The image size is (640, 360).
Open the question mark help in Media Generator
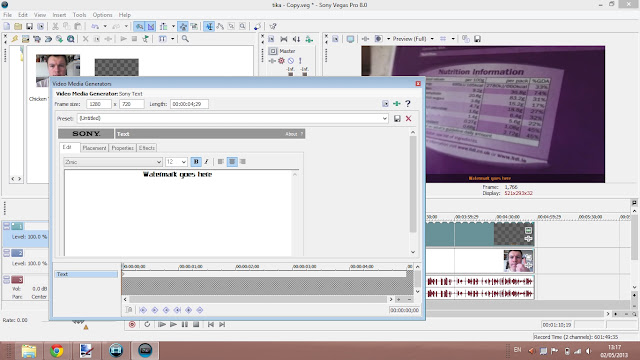(407, 104)
